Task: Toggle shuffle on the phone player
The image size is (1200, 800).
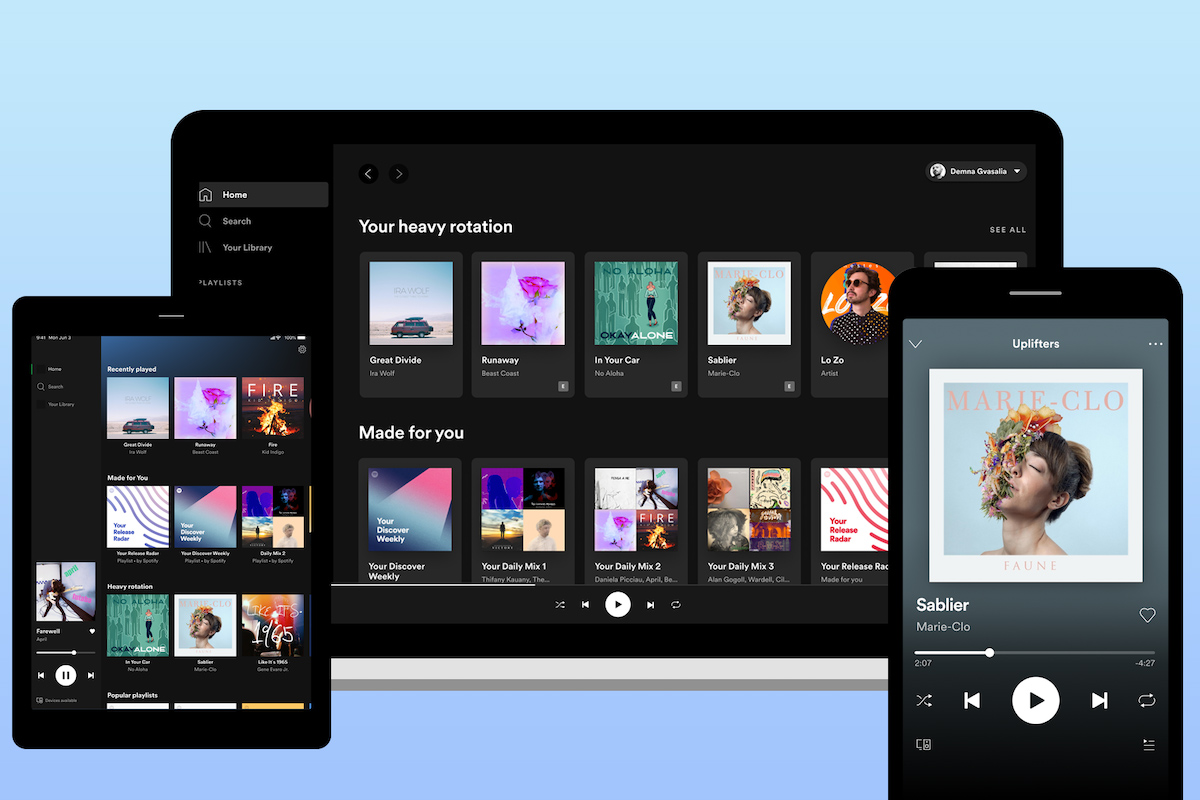Action: (x=924, y=700)
